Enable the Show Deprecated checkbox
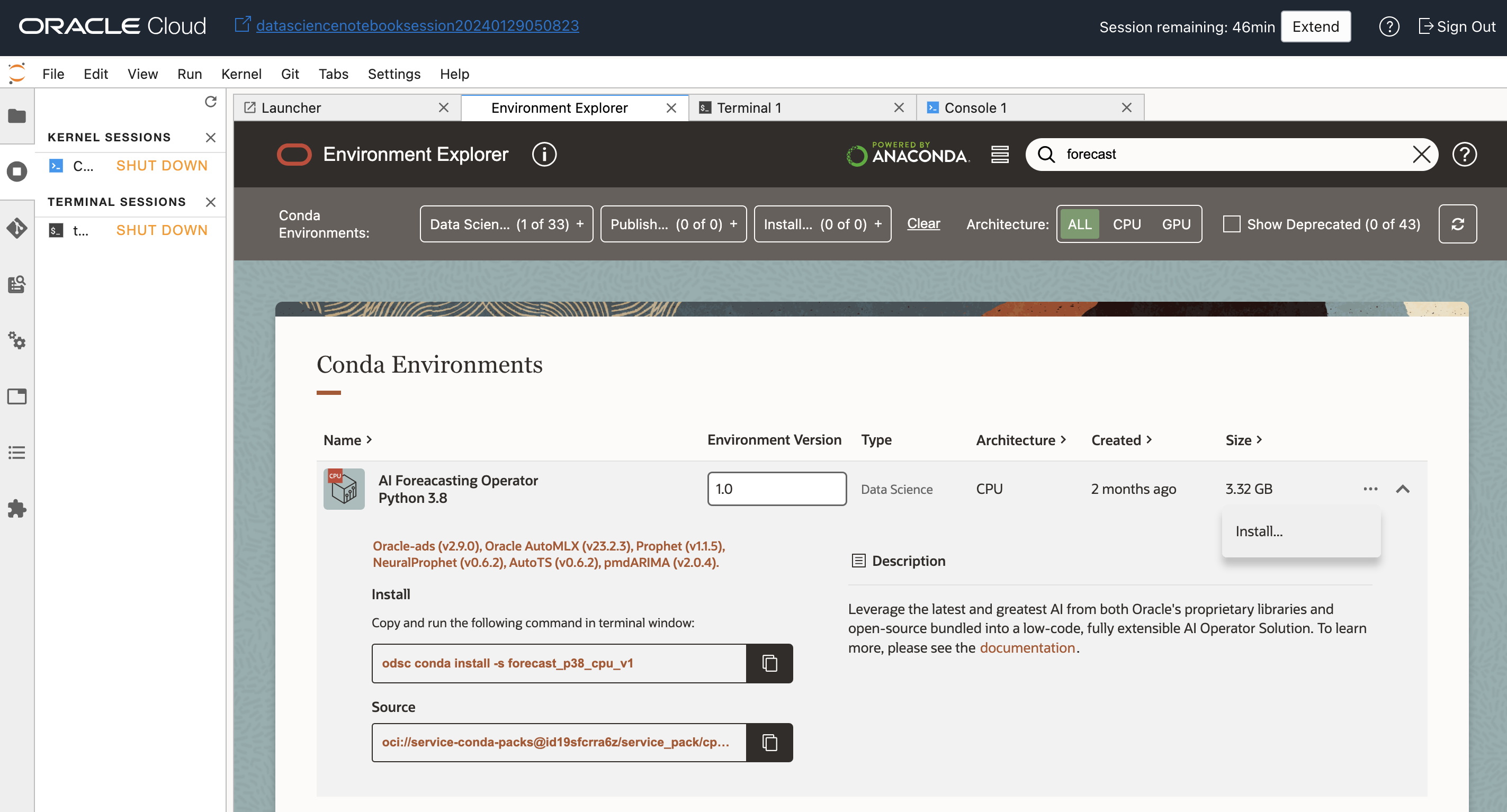Image resolution: width=1507 pixels, height=812 pixels. [1232, 224]
